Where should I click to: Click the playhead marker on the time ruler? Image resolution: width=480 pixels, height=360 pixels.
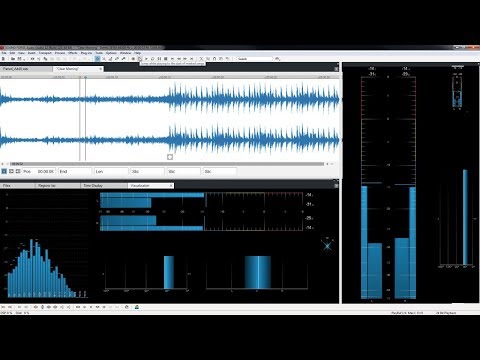pyautogui.click(x=85, y=77)
